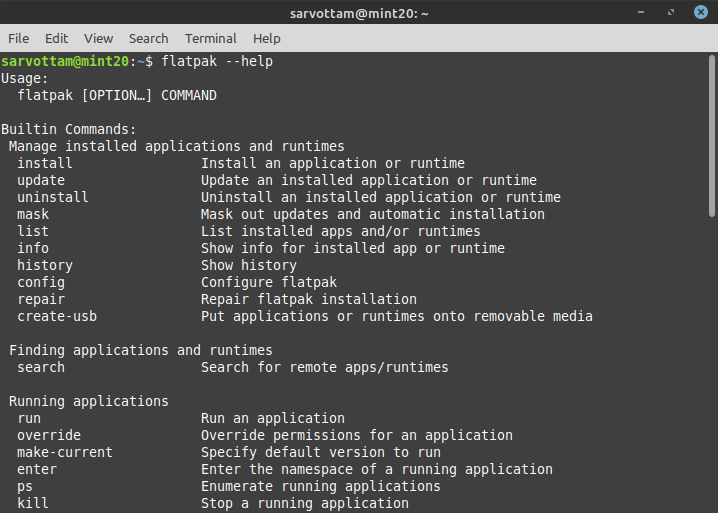Click the 'make-current' command name

(65, 452)
